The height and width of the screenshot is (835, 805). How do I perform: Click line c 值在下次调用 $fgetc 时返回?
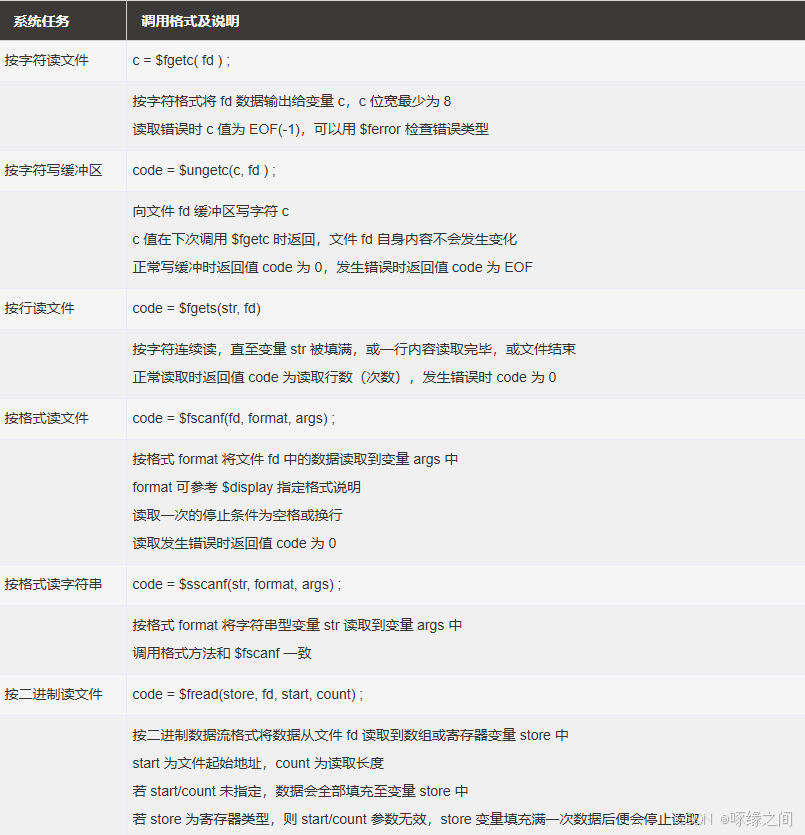[324, 240]
